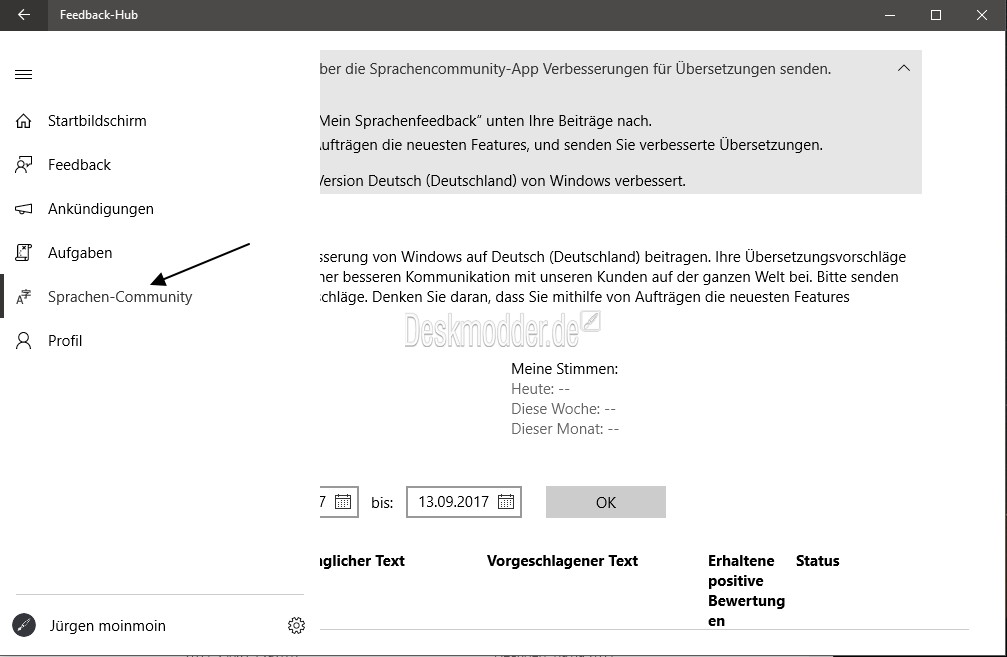Go to the Feedback section
This screenshot has width=1007, height=657.
coord(80,165)
